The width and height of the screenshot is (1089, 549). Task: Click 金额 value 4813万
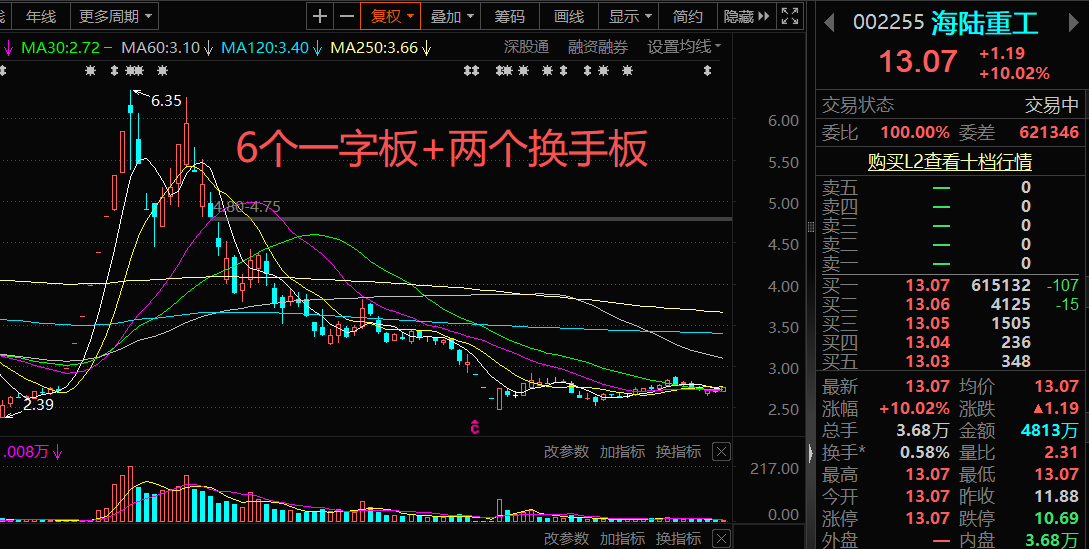1050,430
